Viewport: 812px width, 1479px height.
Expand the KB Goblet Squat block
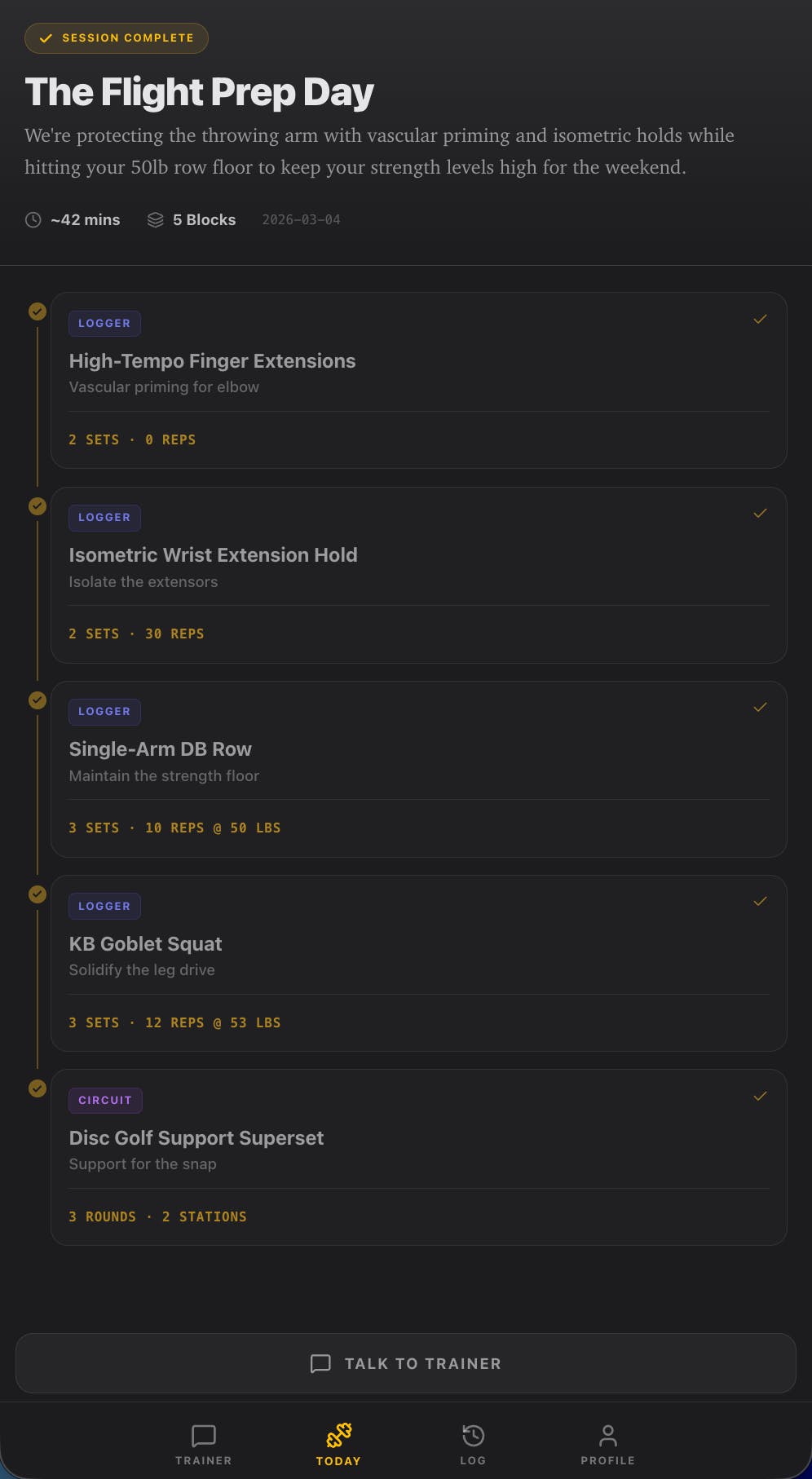[x=418, y=963]
